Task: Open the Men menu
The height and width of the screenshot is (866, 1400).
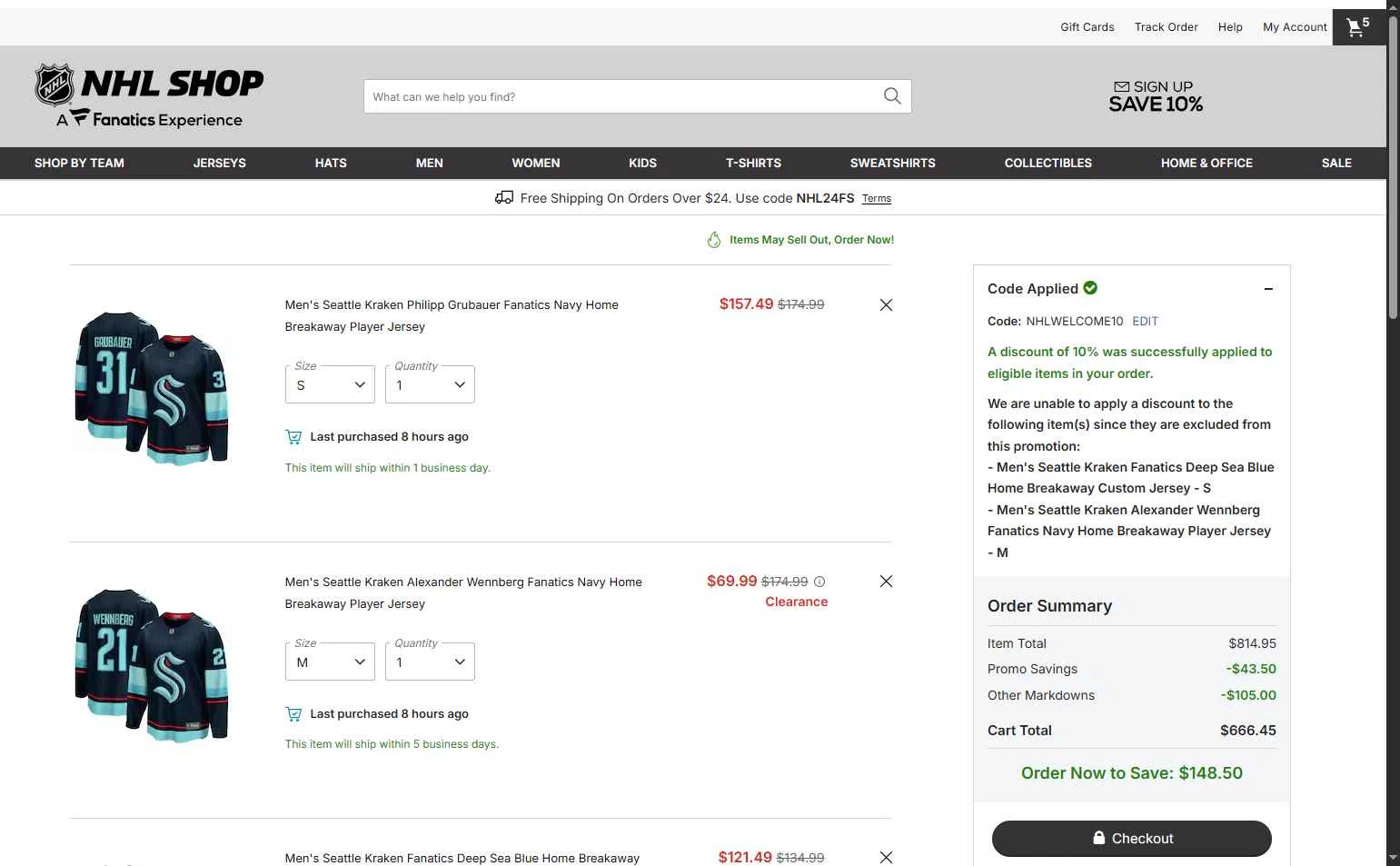Action: [429, 163]
